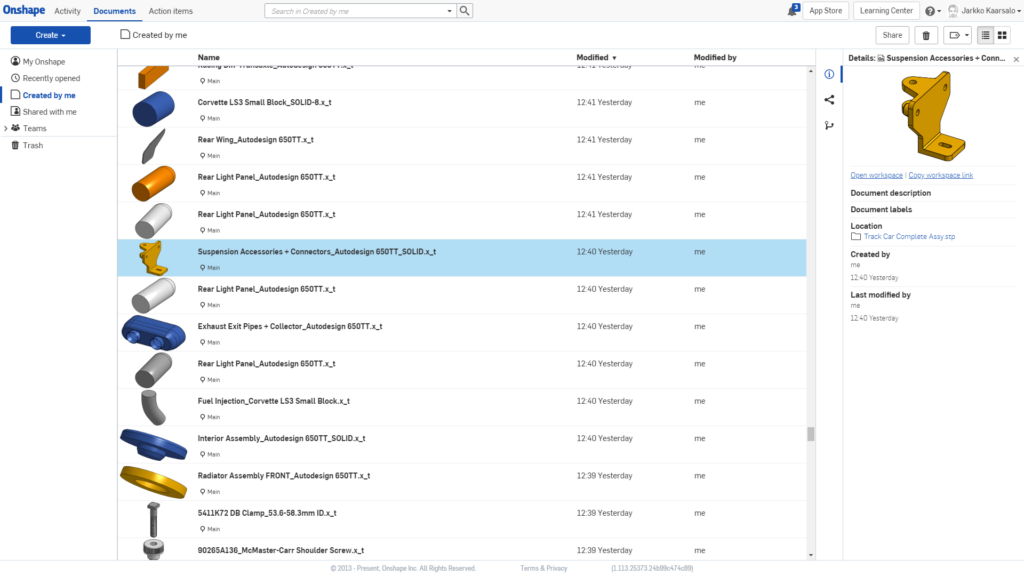The image size is (1024, 576).
Task: Expand the Teams tree item
Action: (x=6, y=129)
